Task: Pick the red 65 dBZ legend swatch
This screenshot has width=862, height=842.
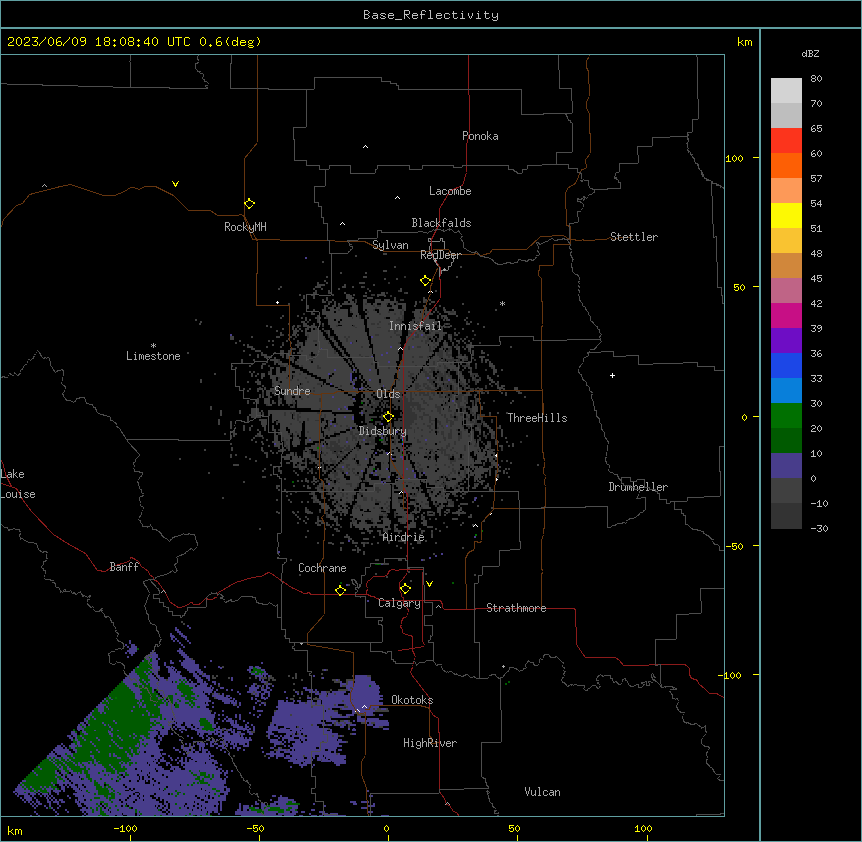Action: pyautogui.click(x=786, y=141)
